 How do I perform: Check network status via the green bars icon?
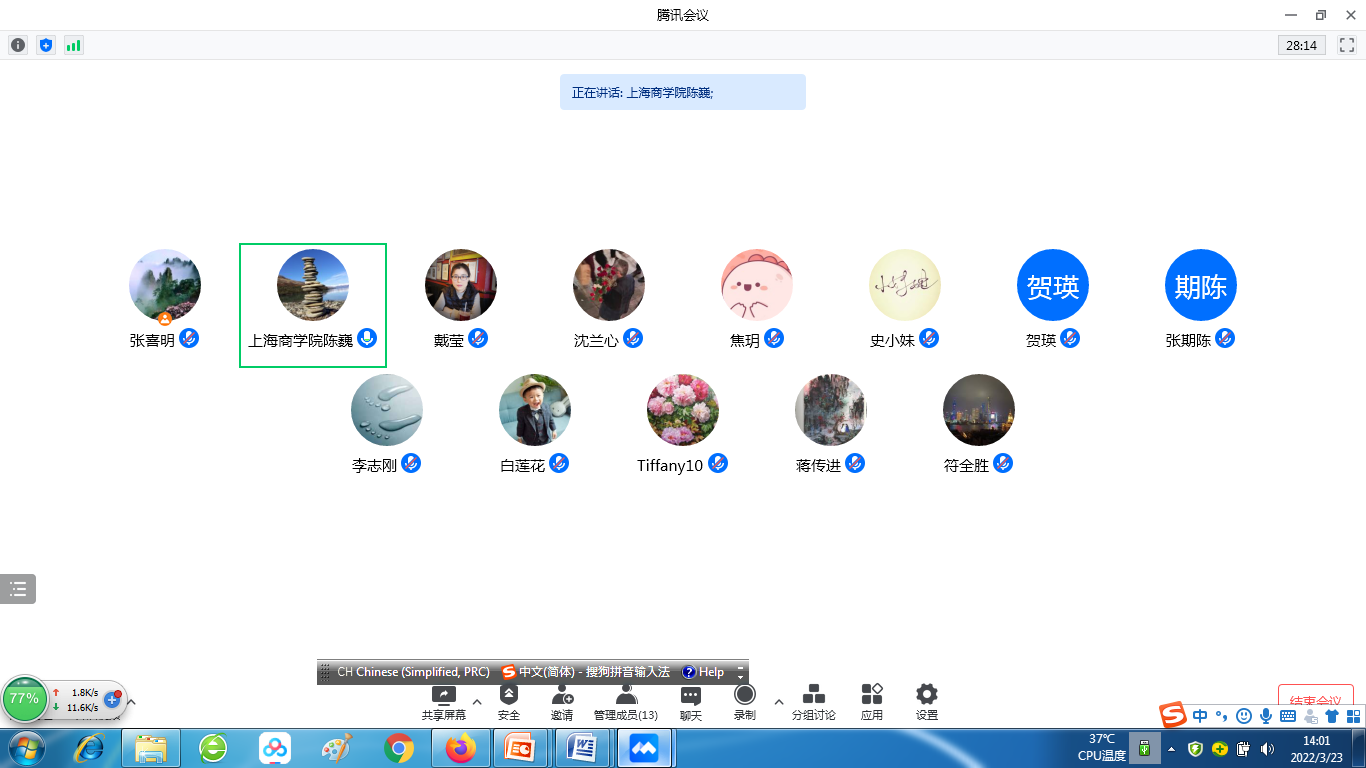coord(73,45)
